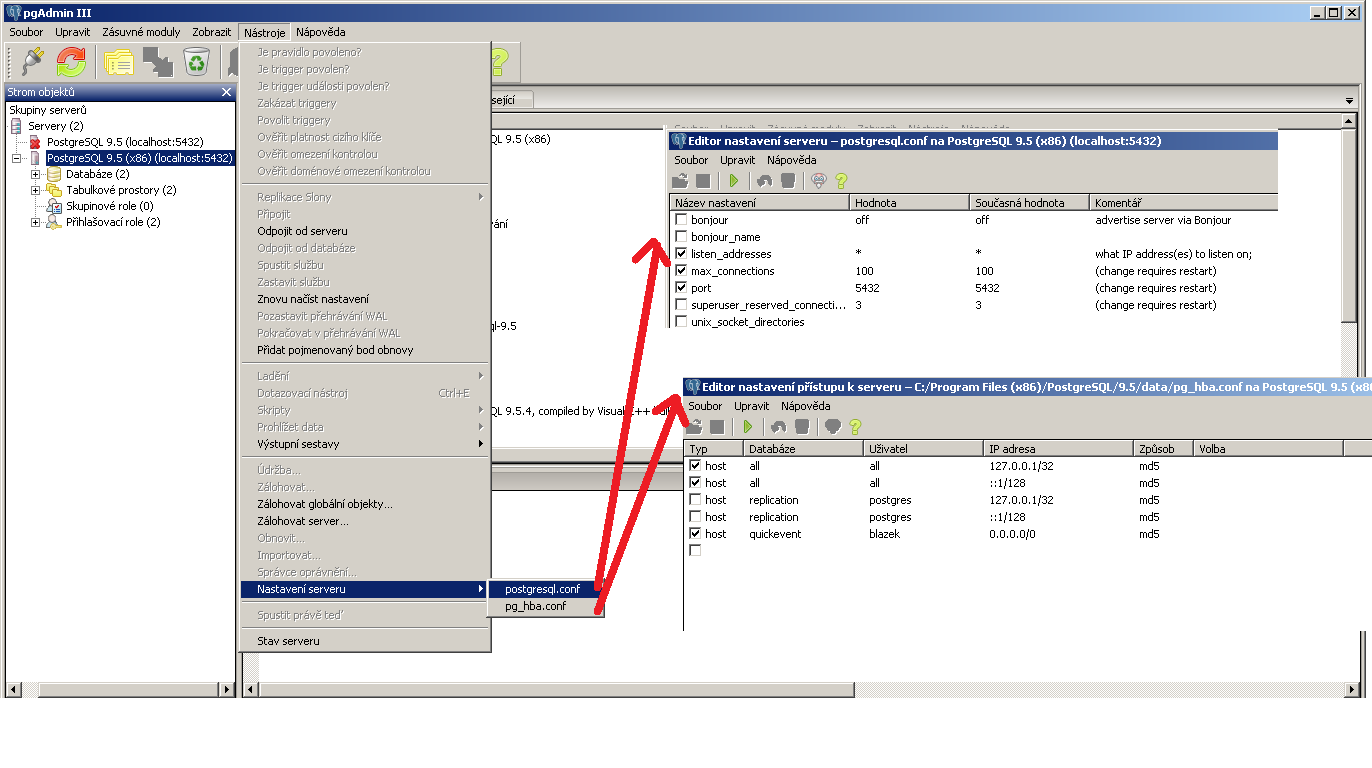1372x768 pixels.
Task: Open Upravit menu in postgresql.conf editor
Action: (x=738, y=160)
